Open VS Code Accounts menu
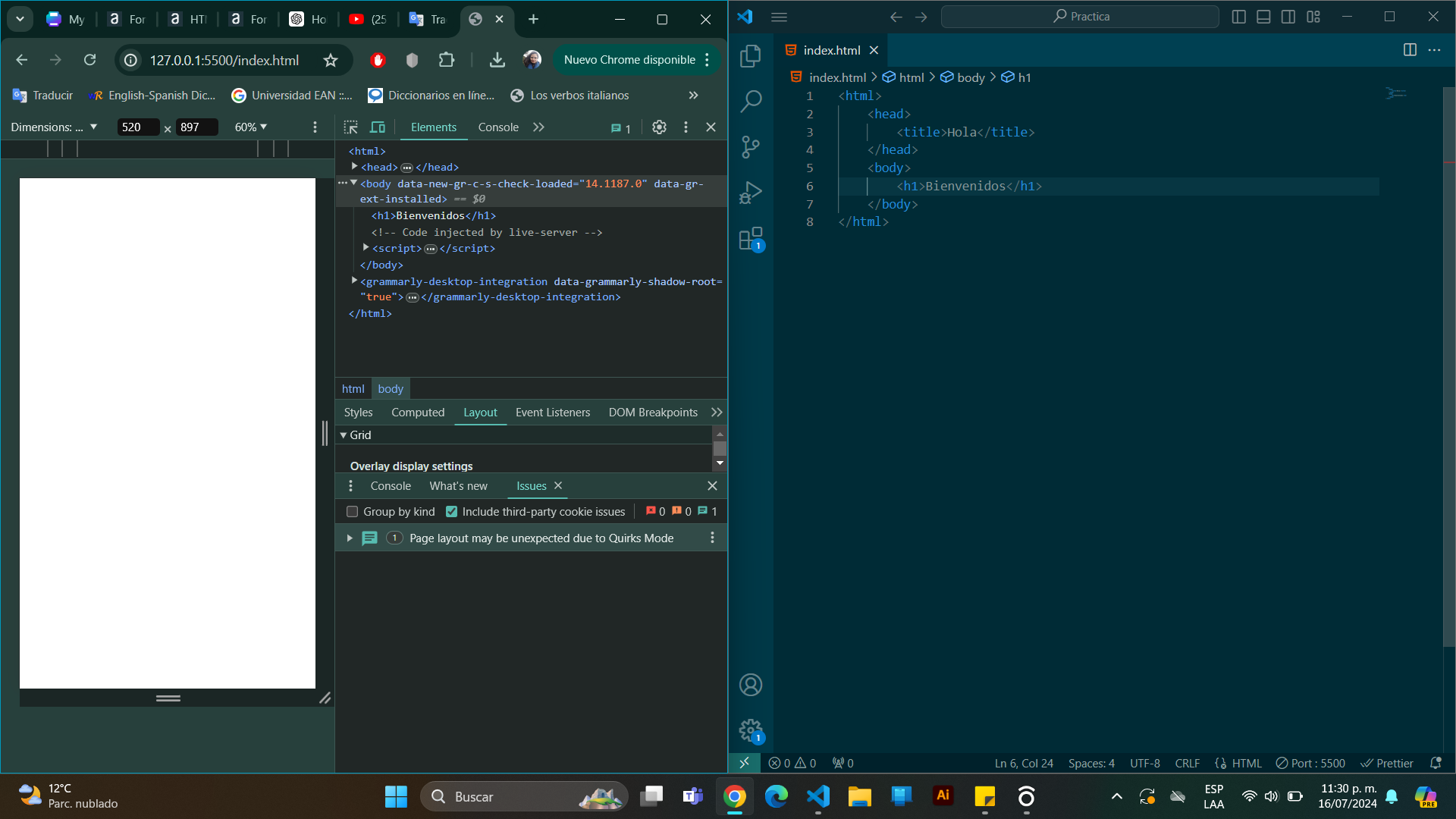 tap(751, 685)
